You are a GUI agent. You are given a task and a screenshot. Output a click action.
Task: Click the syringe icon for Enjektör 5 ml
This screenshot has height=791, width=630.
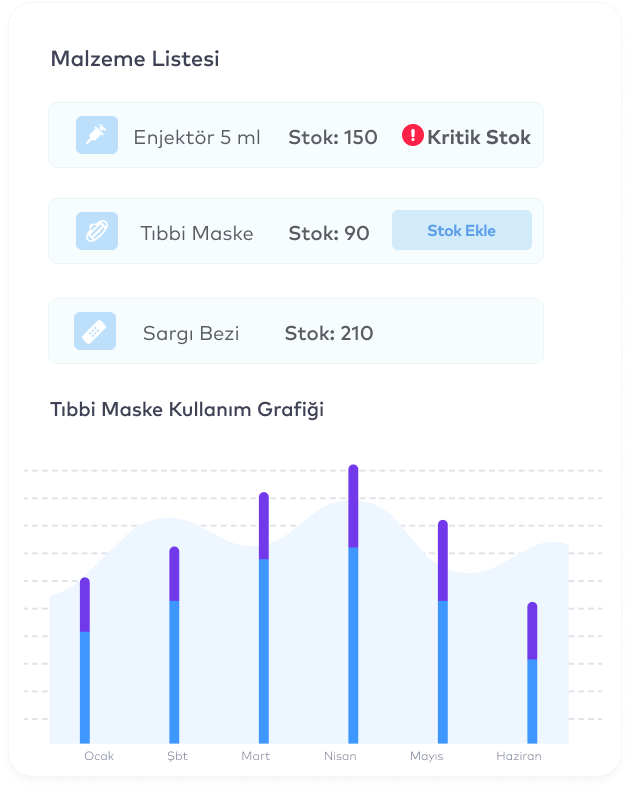[x=97, y=136]
